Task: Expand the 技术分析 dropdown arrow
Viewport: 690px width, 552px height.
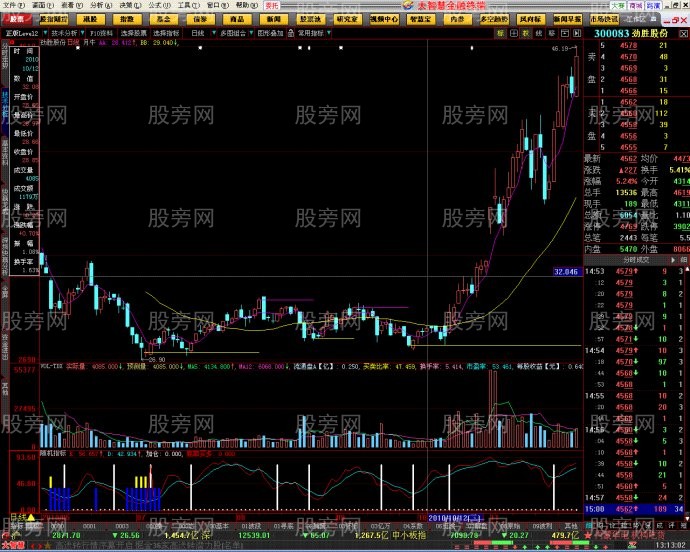Action: point(82,33)
